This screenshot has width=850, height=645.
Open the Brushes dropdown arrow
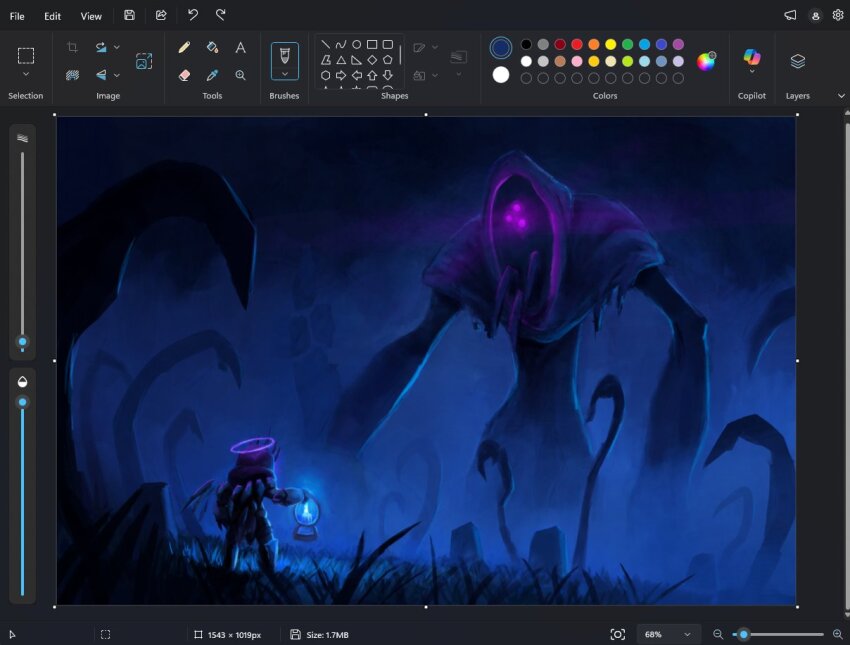(285, 74)
